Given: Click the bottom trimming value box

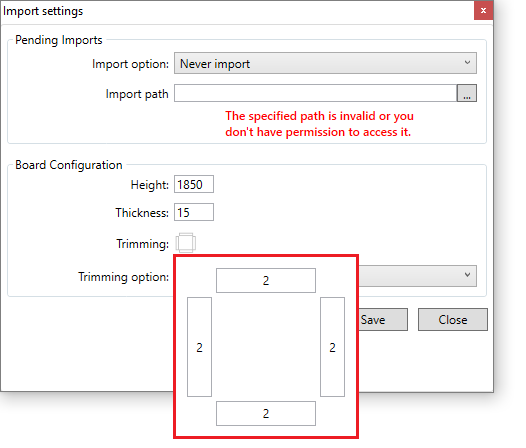Looking at the screenshot, I should point(266,413).
